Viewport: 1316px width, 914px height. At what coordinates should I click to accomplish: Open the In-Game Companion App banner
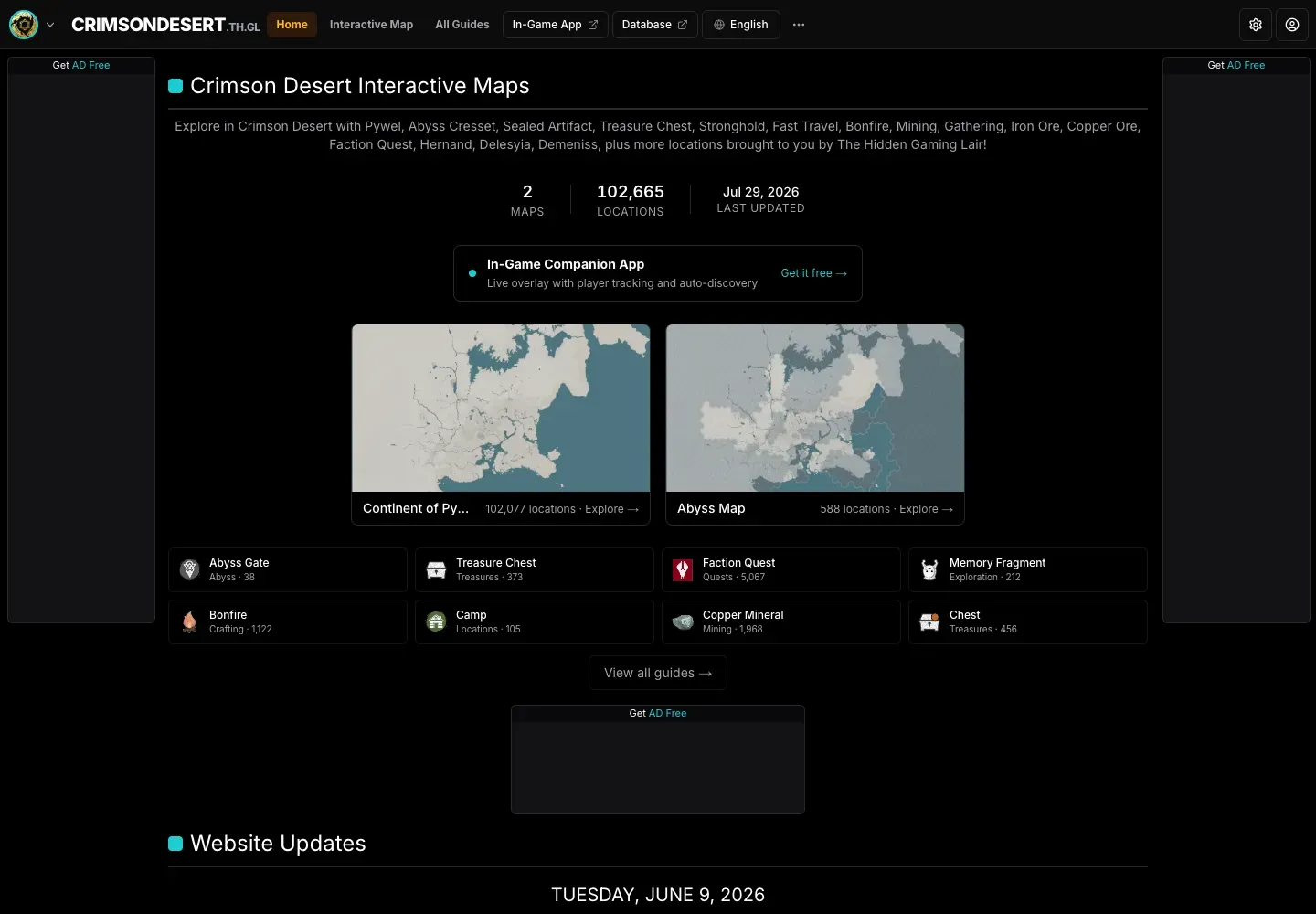(x=658, y=273)
